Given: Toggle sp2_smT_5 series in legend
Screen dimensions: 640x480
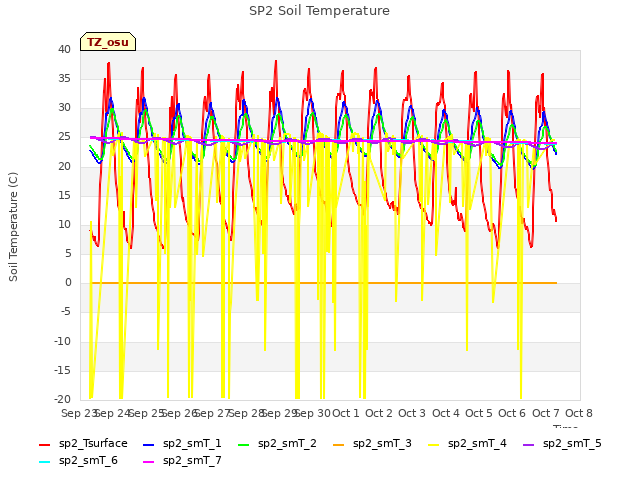Looking at the screenshot, I should [x=562, y=443].
